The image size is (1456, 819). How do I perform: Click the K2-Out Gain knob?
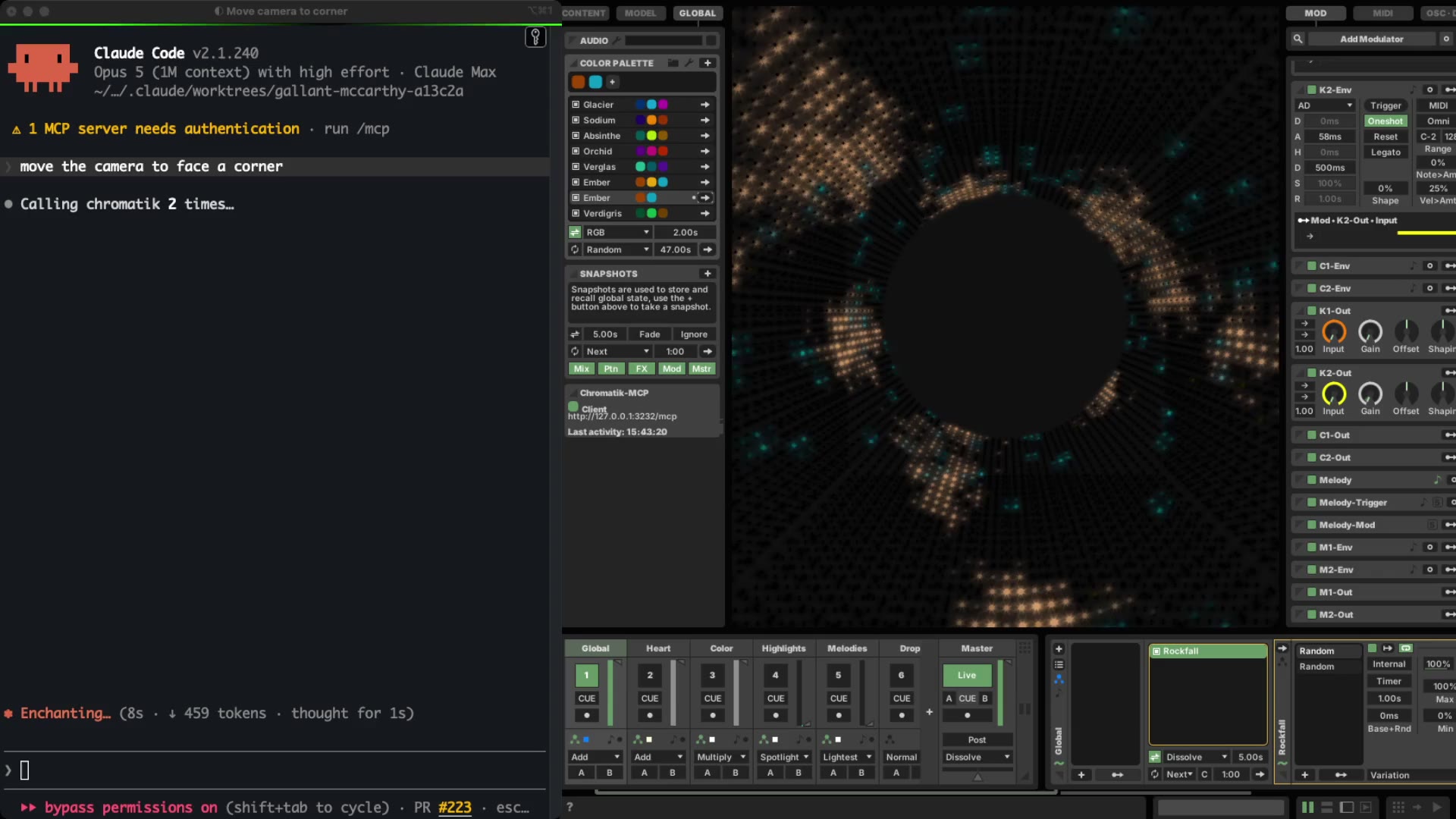point(1370,394)
